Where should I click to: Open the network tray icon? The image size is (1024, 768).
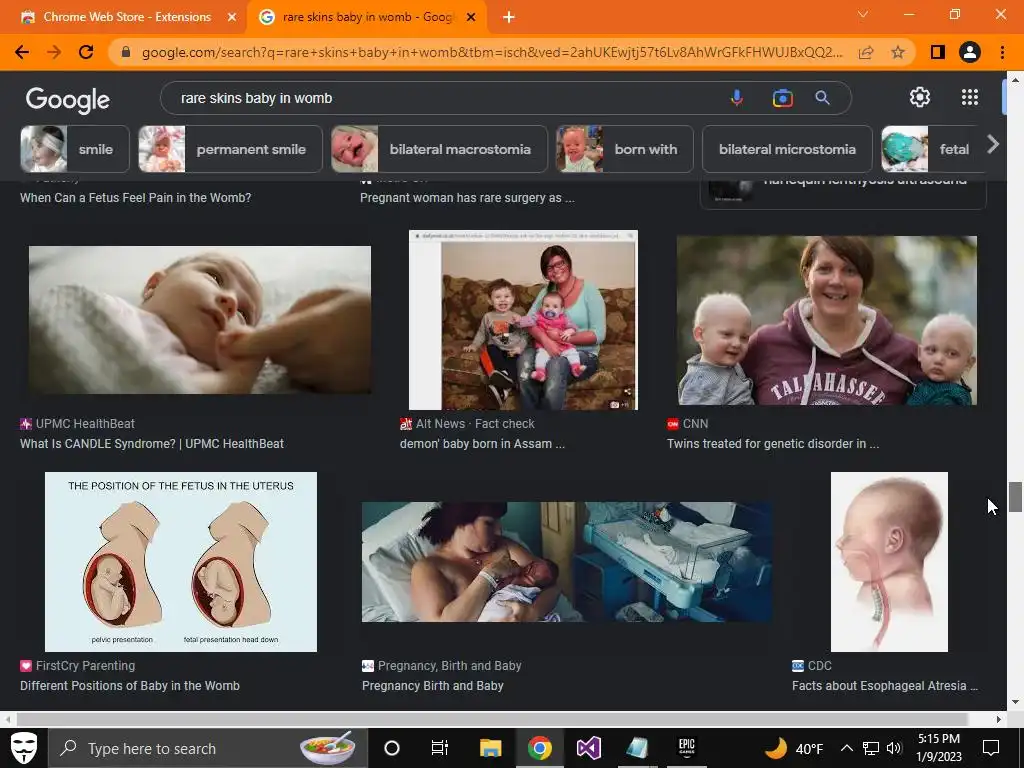pos(871,748)
